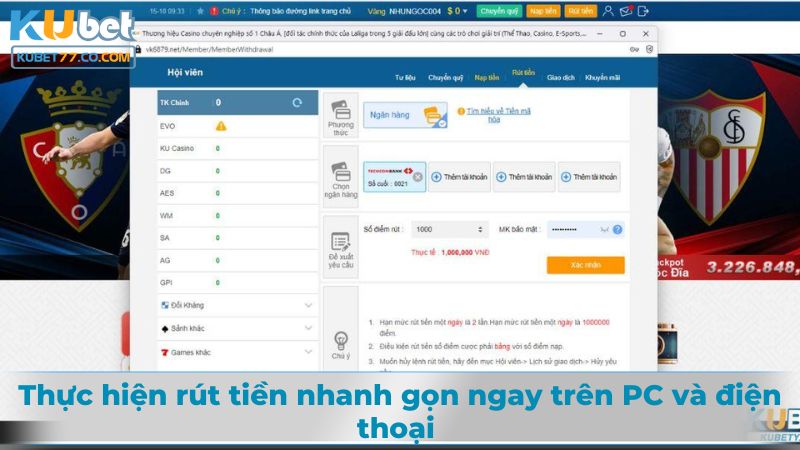
Task: Refresh the TK Chính balance
Action: pos(297,103)
